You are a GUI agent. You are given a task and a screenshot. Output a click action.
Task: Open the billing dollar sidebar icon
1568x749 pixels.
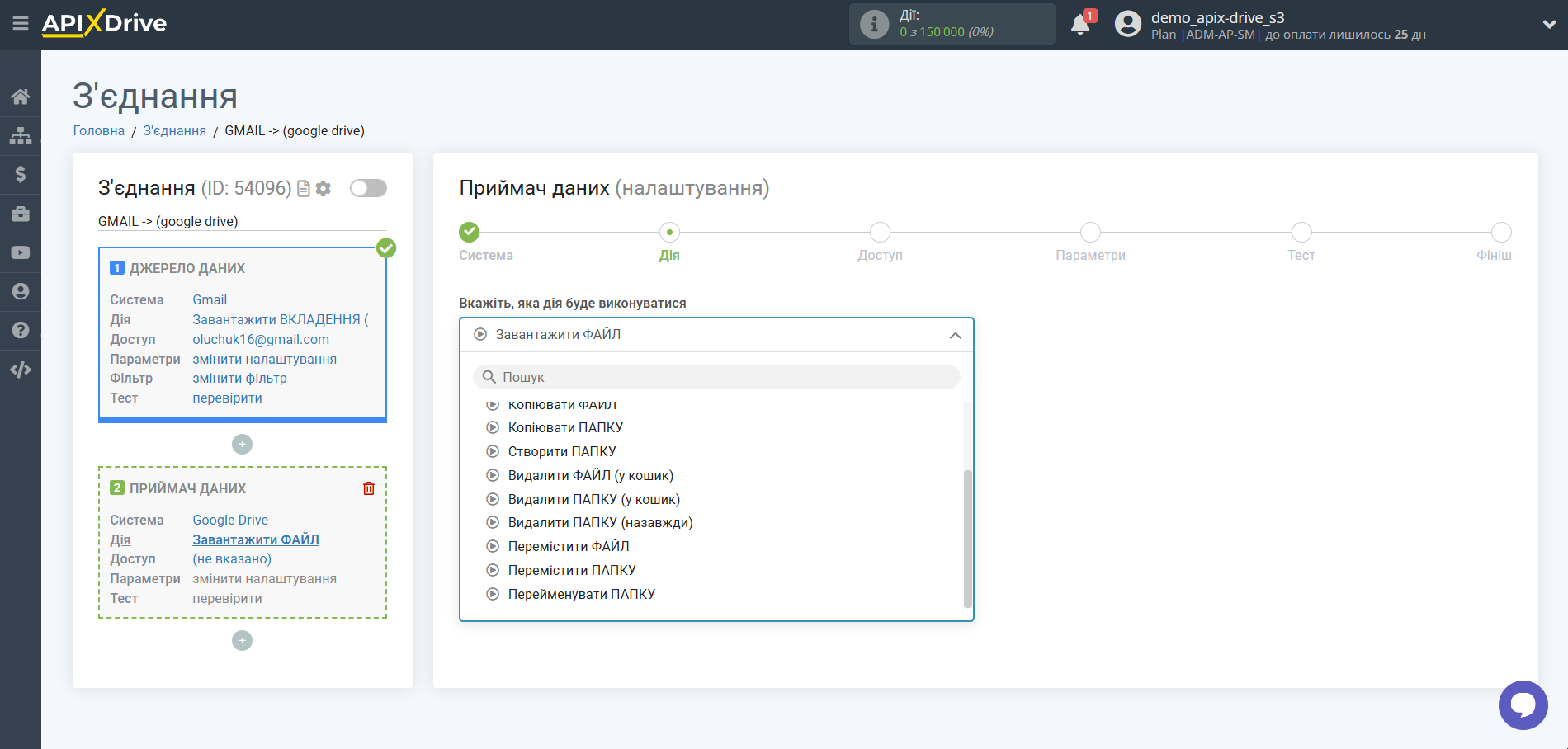[21, 174]
